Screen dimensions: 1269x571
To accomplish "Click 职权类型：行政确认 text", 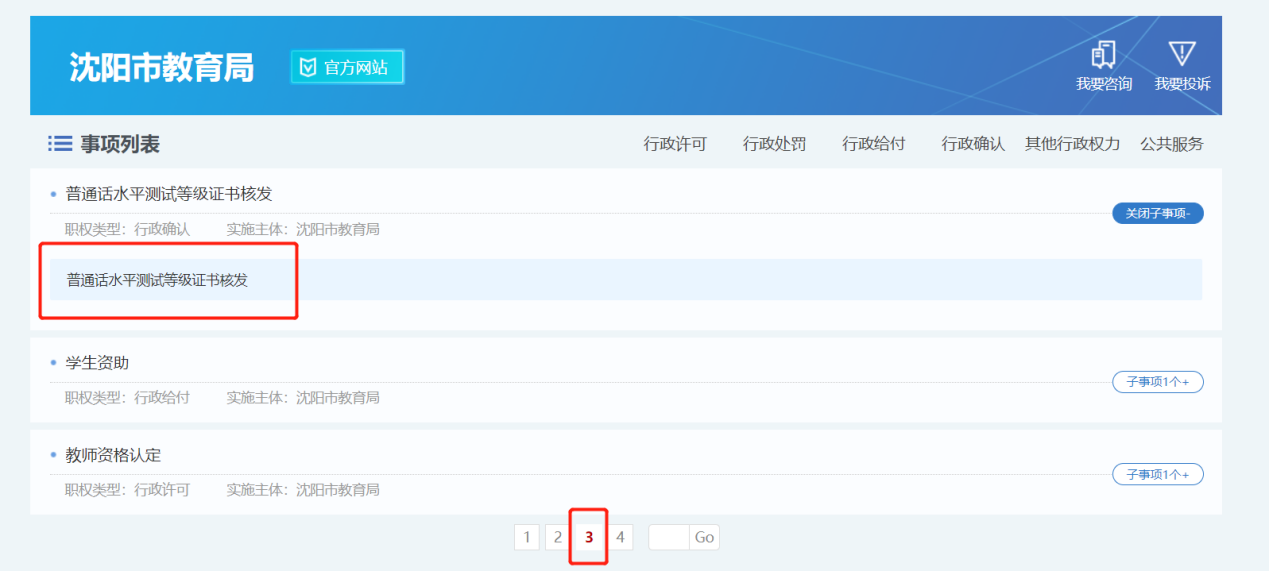I will pyautogui.click(x=127, y=230).
